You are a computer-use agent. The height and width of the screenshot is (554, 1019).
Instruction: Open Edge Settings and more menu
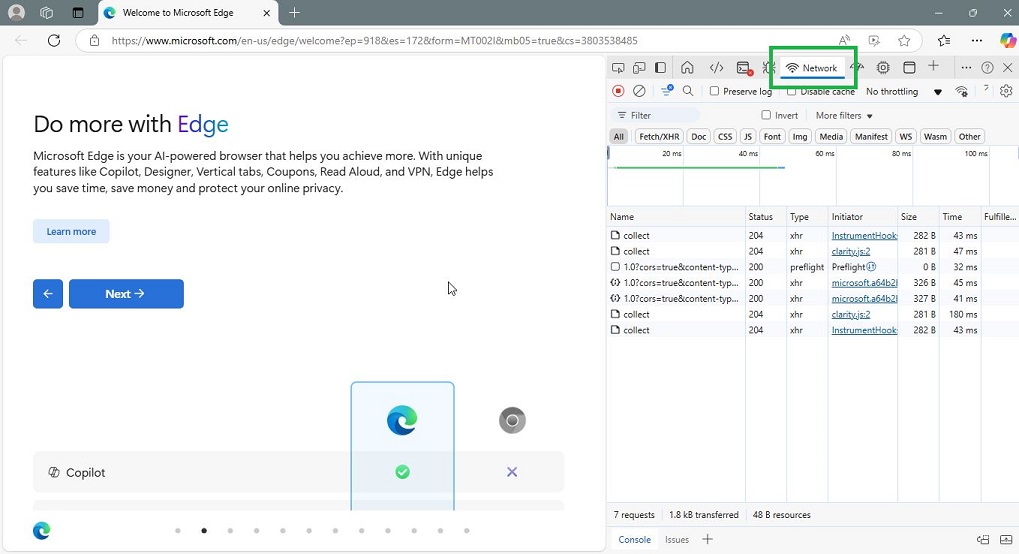(x=977, y=40)
